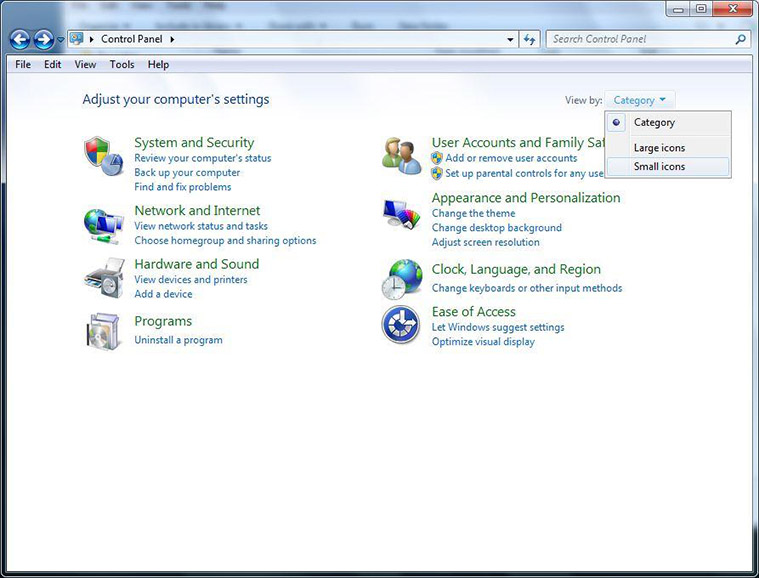Screen dimensions: 759x578
Task: Open Network and Internet category
Action: click(197, 210)
